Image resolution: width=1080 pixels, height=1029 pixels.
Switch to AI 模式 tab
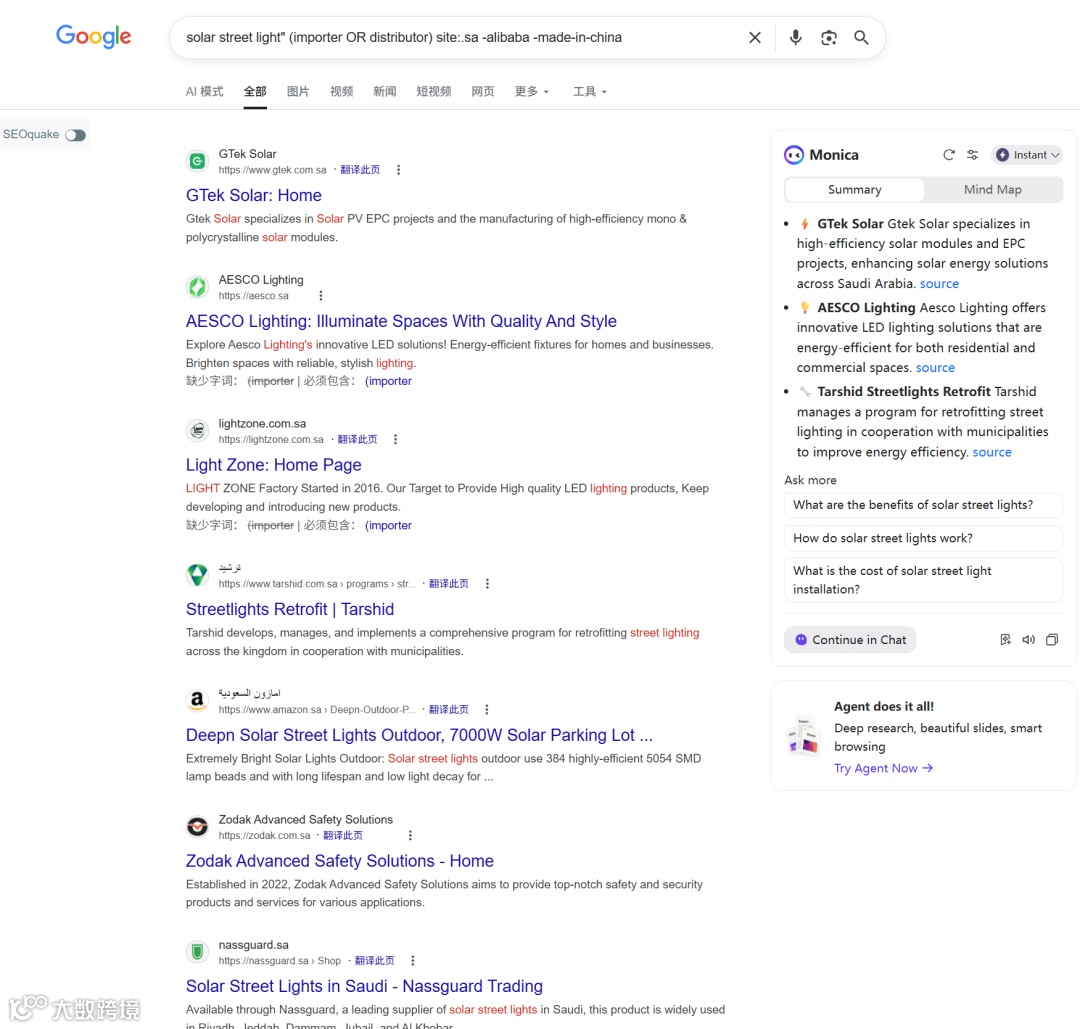[205, 92]
